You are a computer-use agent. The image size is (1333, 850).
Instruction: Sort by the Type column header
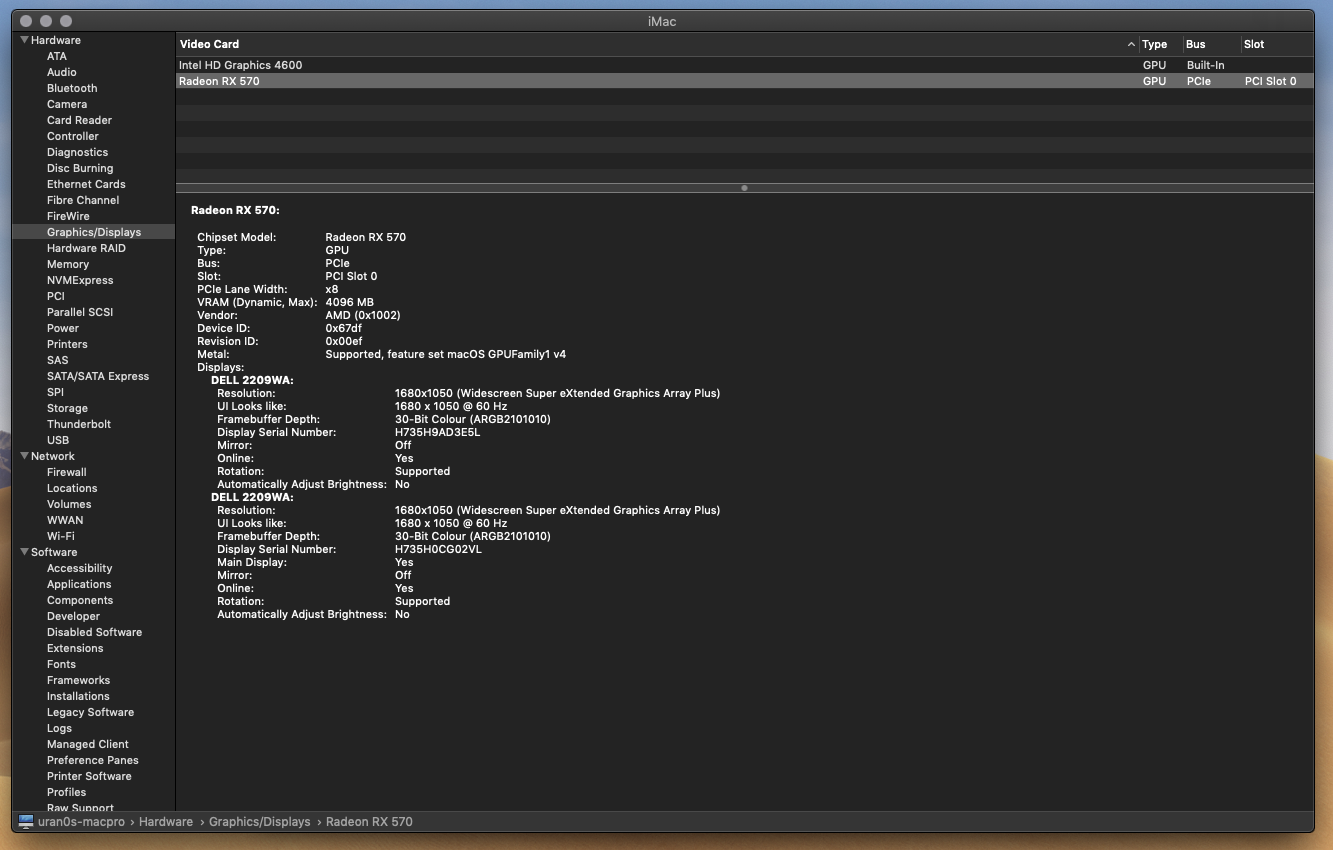point(1155,44)
